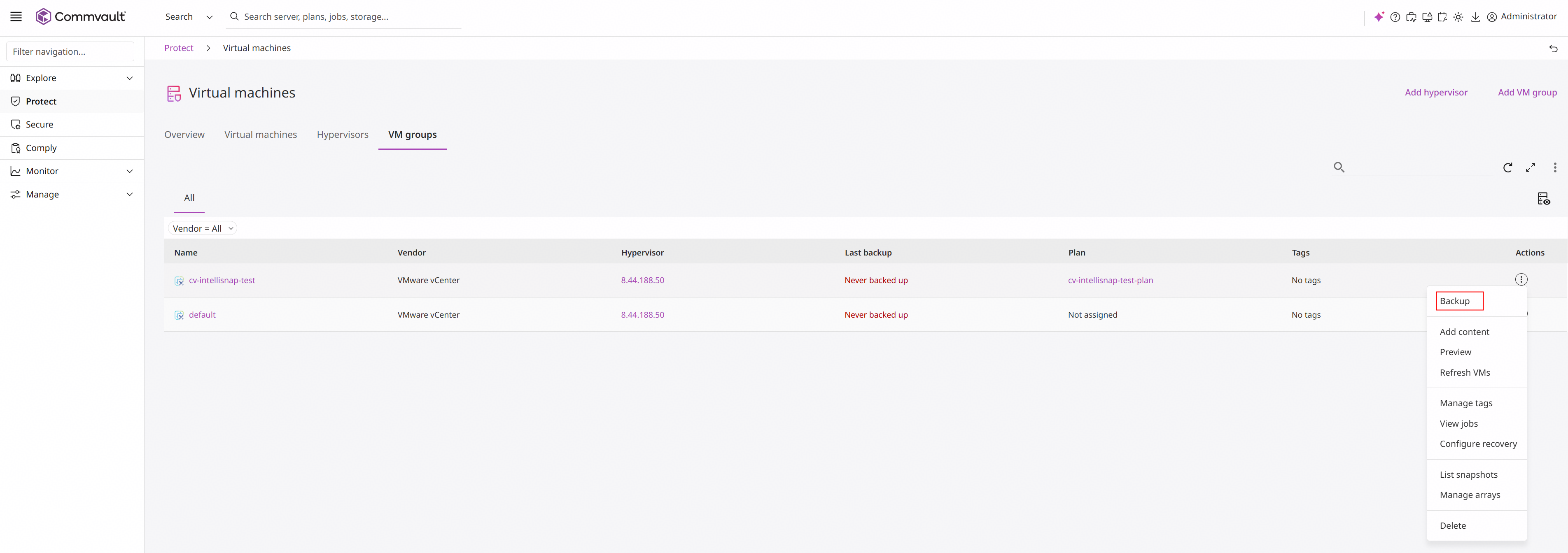Open hypervisor 8.44.188.50 in default row

tap(643, 315)
